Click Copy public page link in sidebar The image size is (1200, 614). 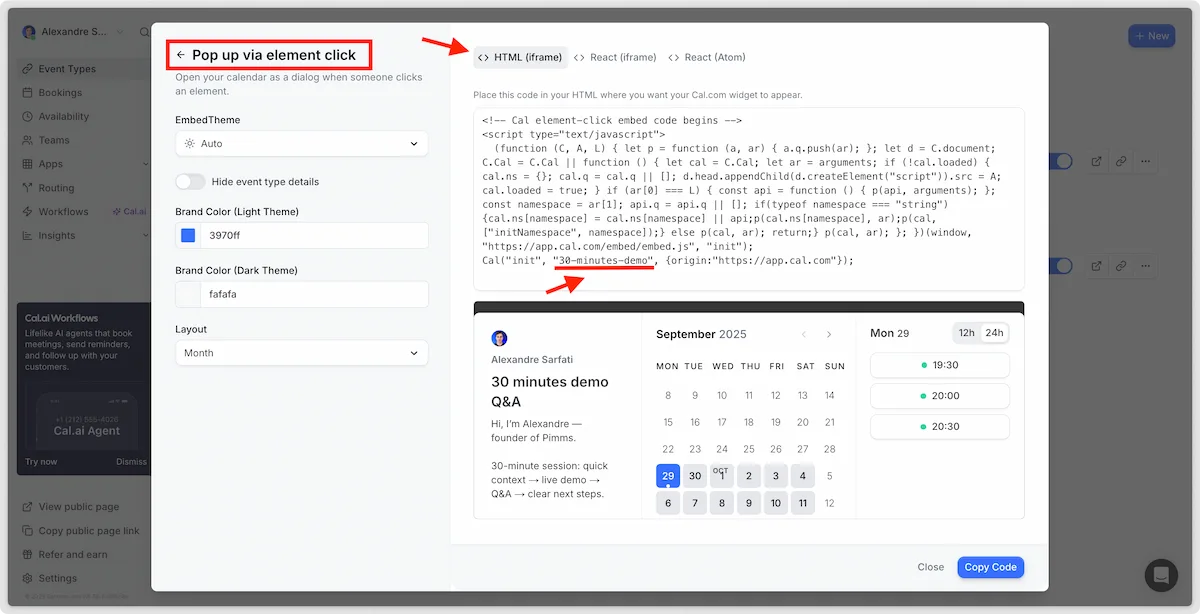pos(89,531)
